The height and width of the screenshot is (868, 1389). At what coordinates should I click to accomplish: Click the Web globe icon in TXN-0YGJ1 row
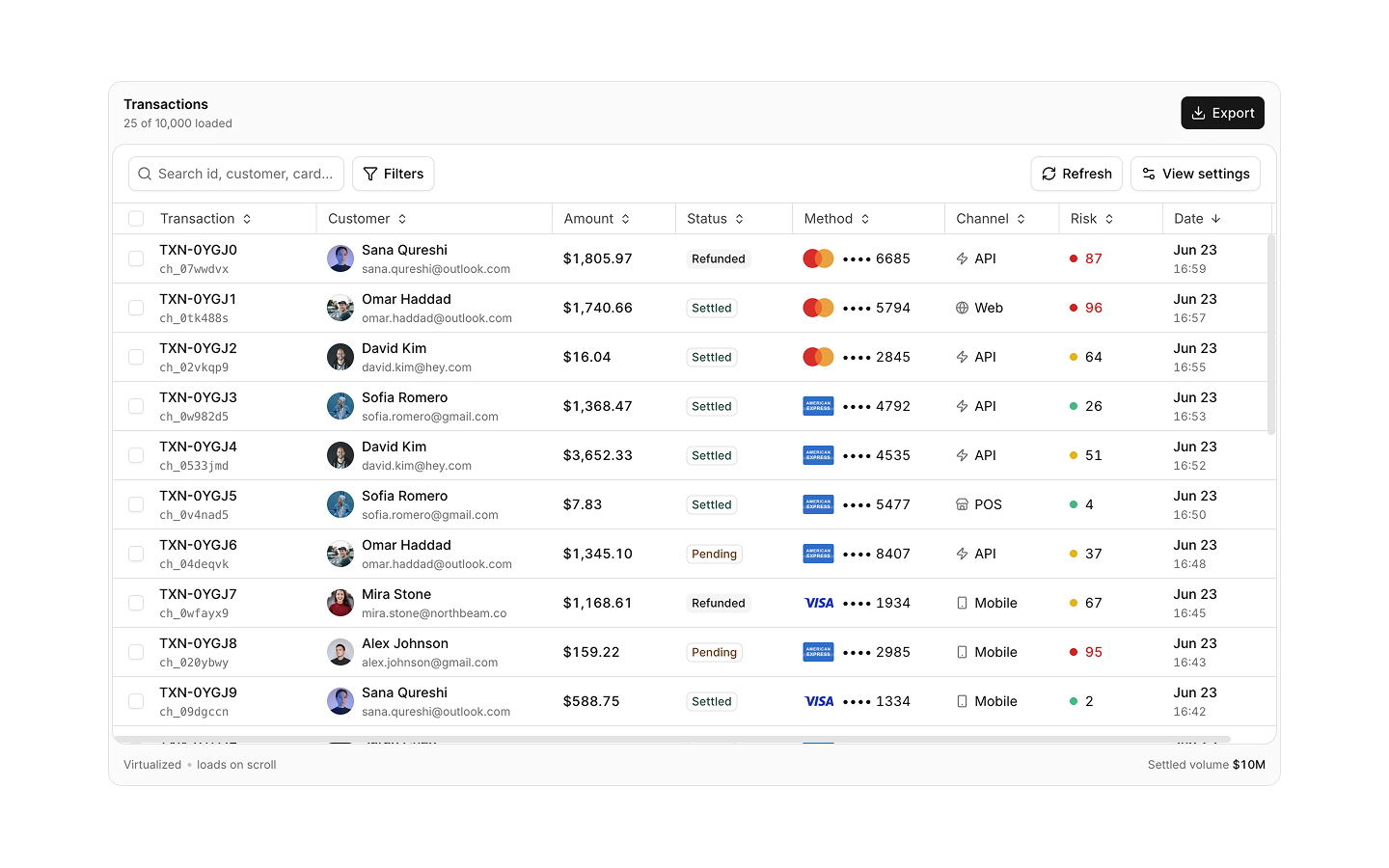tap(962, 308)
